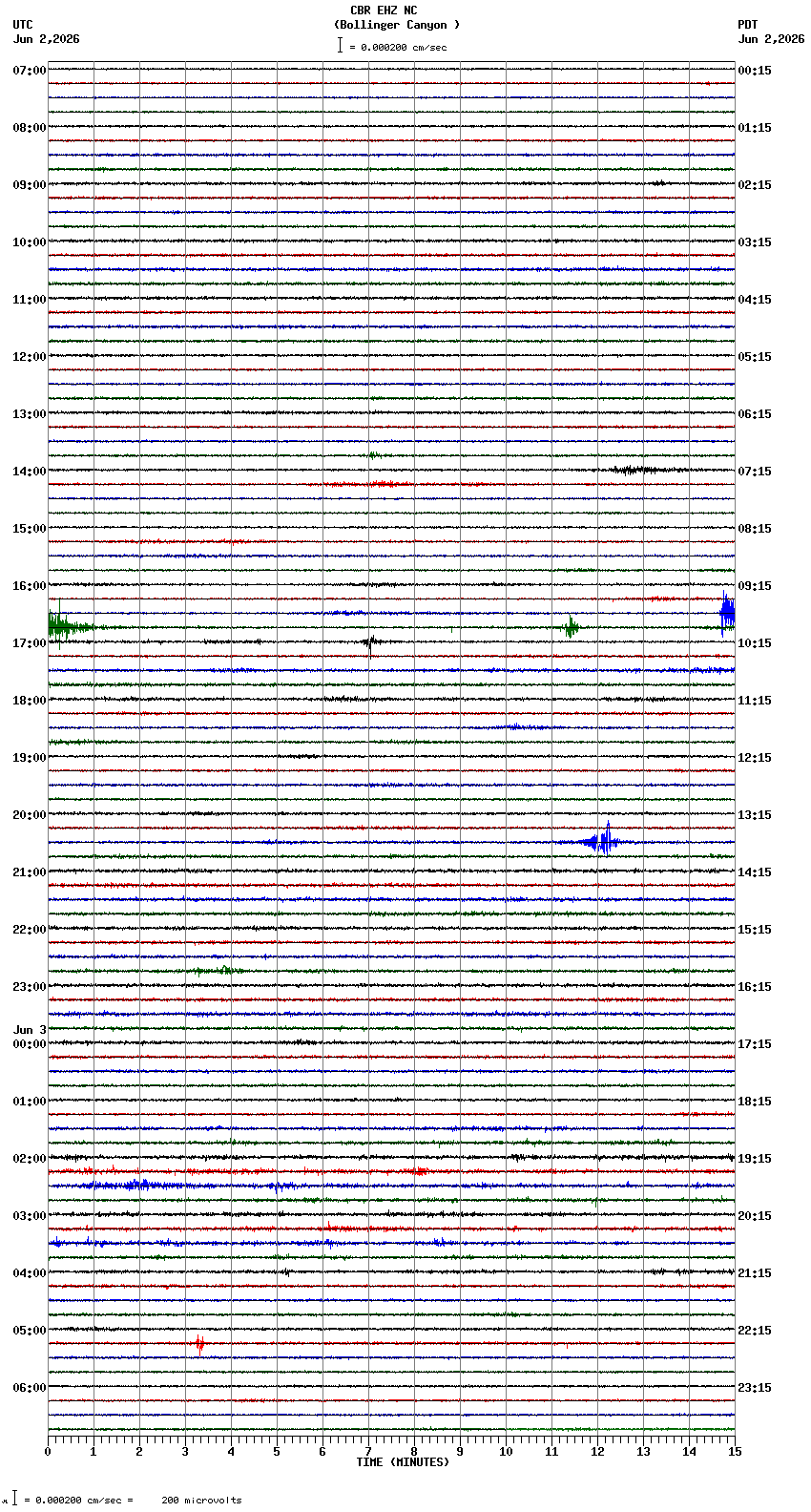
Task: Click the 'Jun 3' date change label
Action: [x=30, y=1030]
